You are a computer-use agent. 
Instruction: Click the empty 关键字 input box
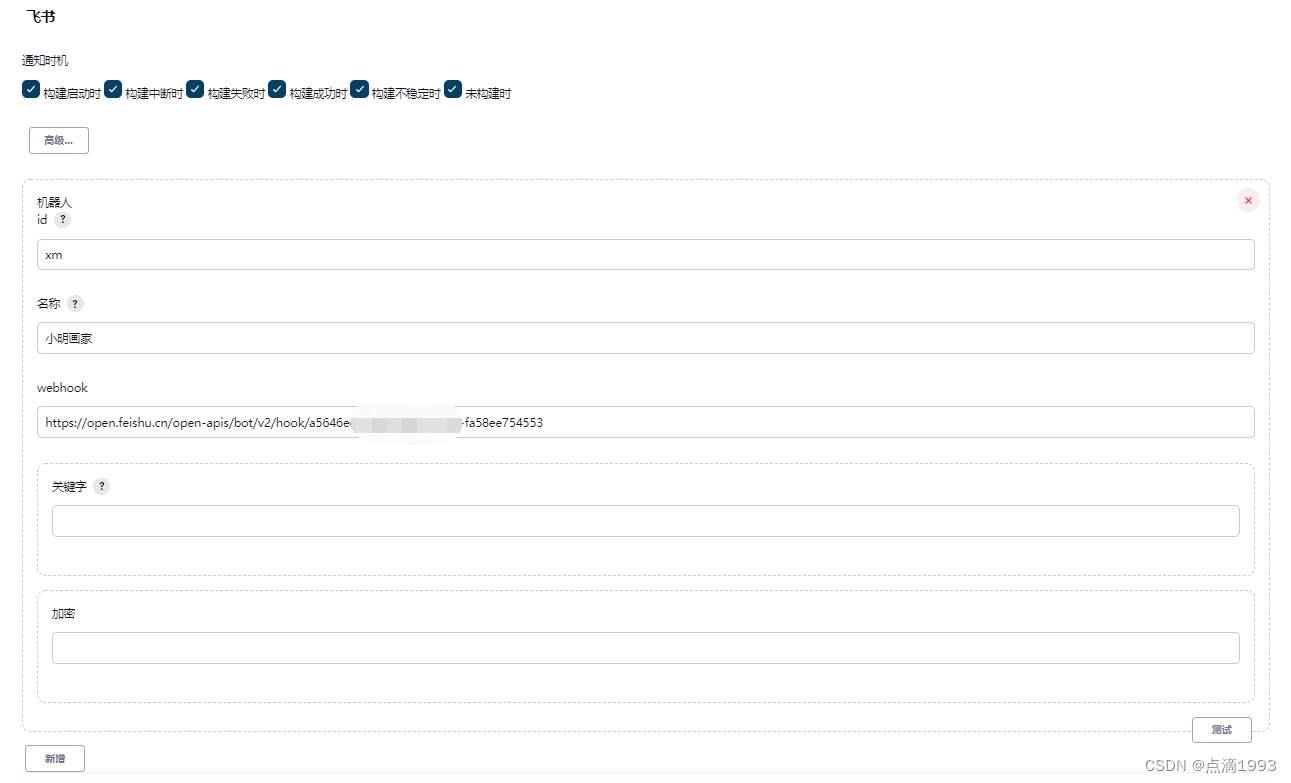coord(645,520)
